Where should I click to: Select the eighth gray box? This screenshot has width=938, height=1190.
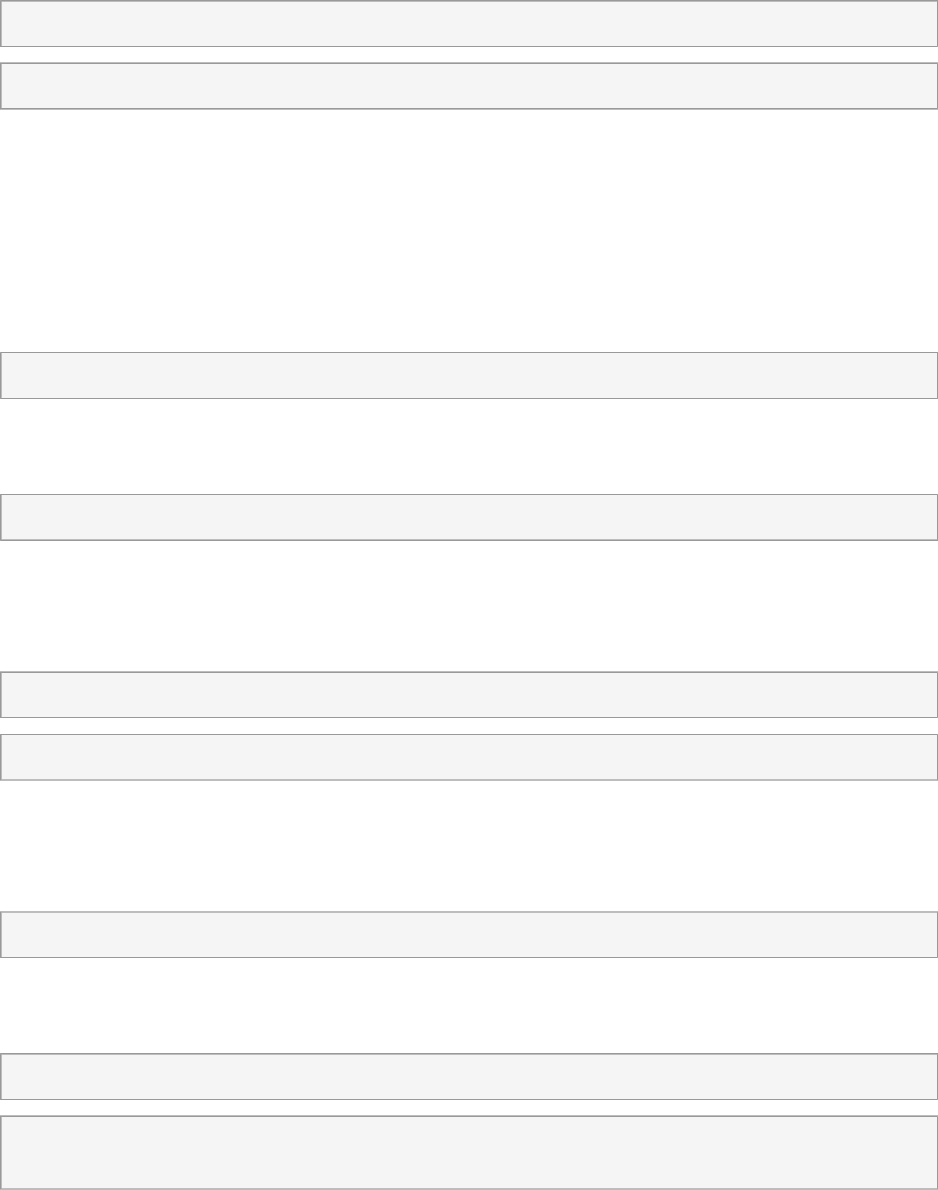click(x=469, y=1076)
